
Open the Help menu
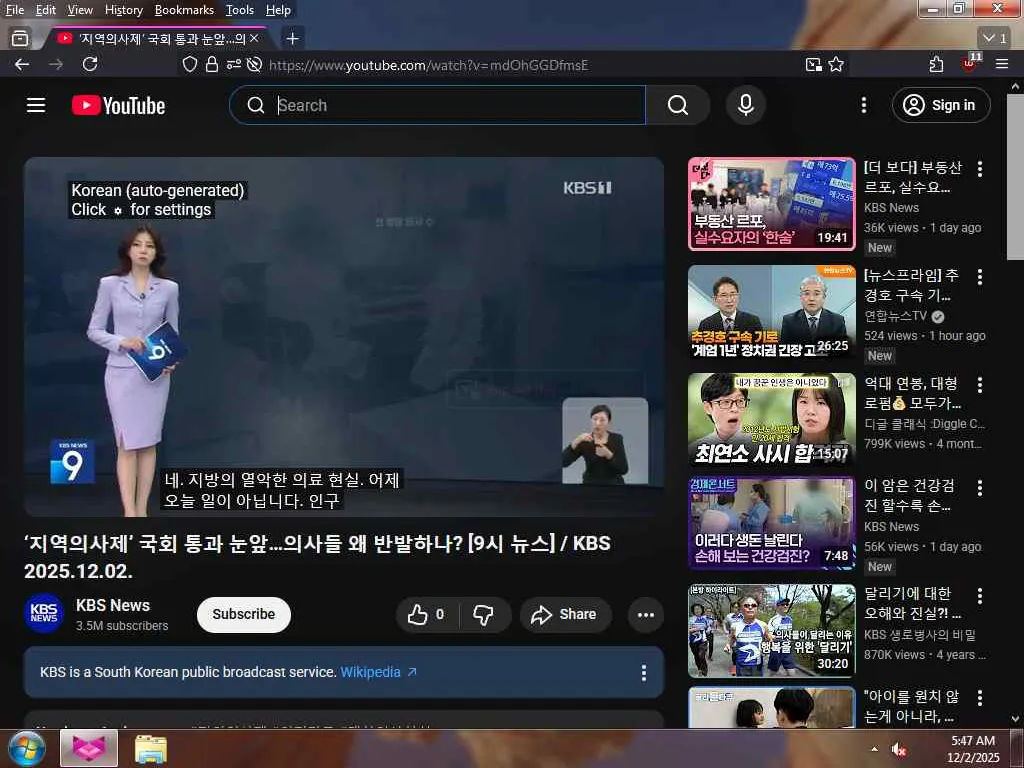tap(278, 10)
